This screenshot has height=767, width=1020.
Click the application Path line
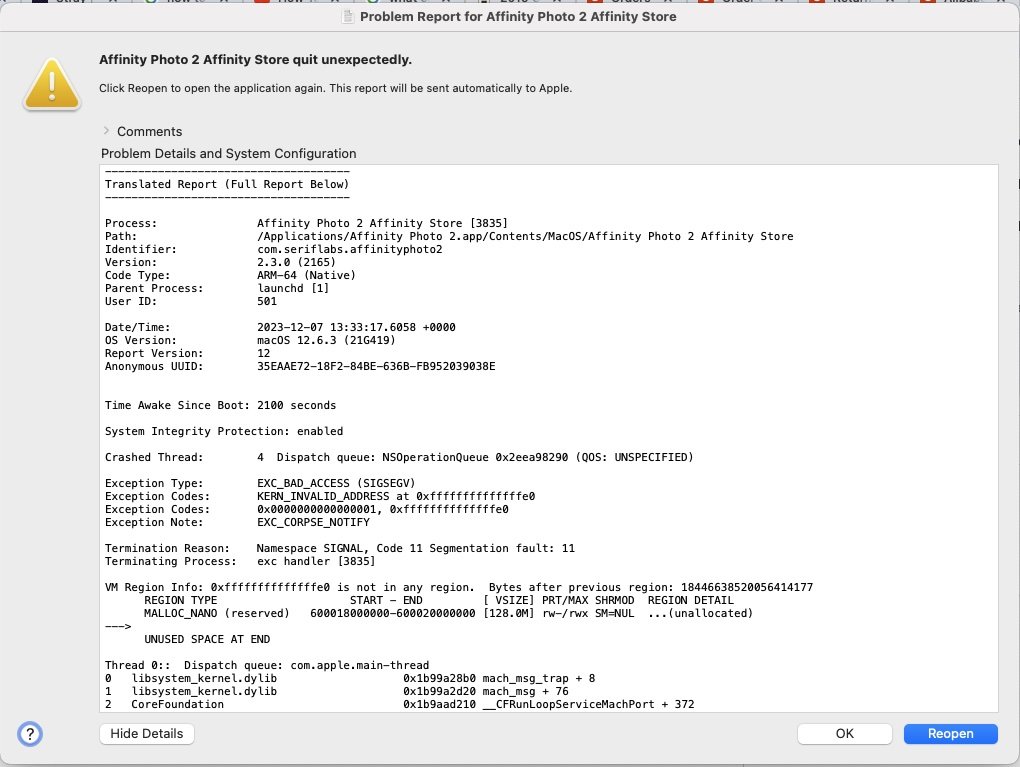point(449,236)
